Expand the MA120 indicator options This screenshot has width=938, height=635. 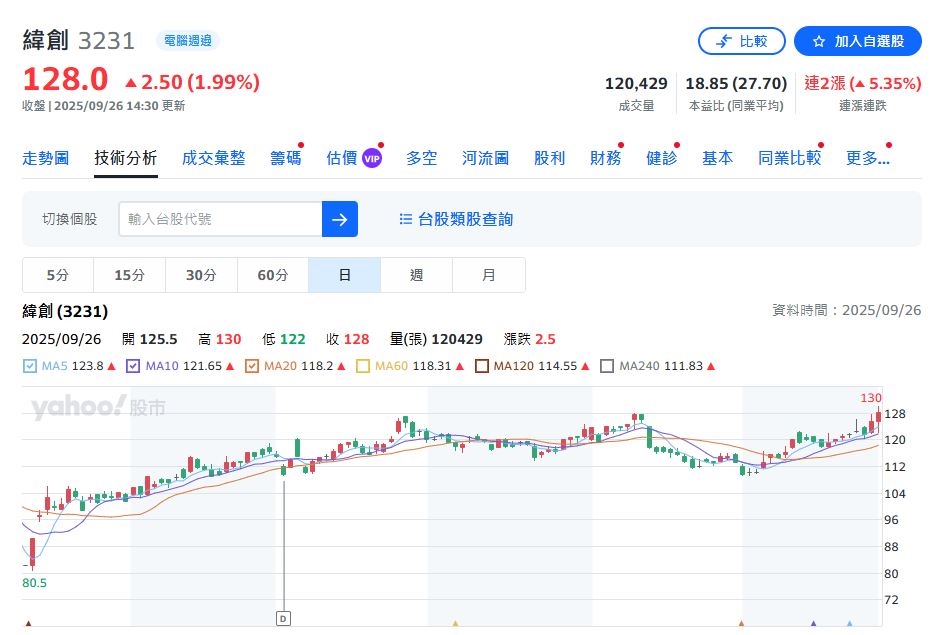[x=483, y=366]
